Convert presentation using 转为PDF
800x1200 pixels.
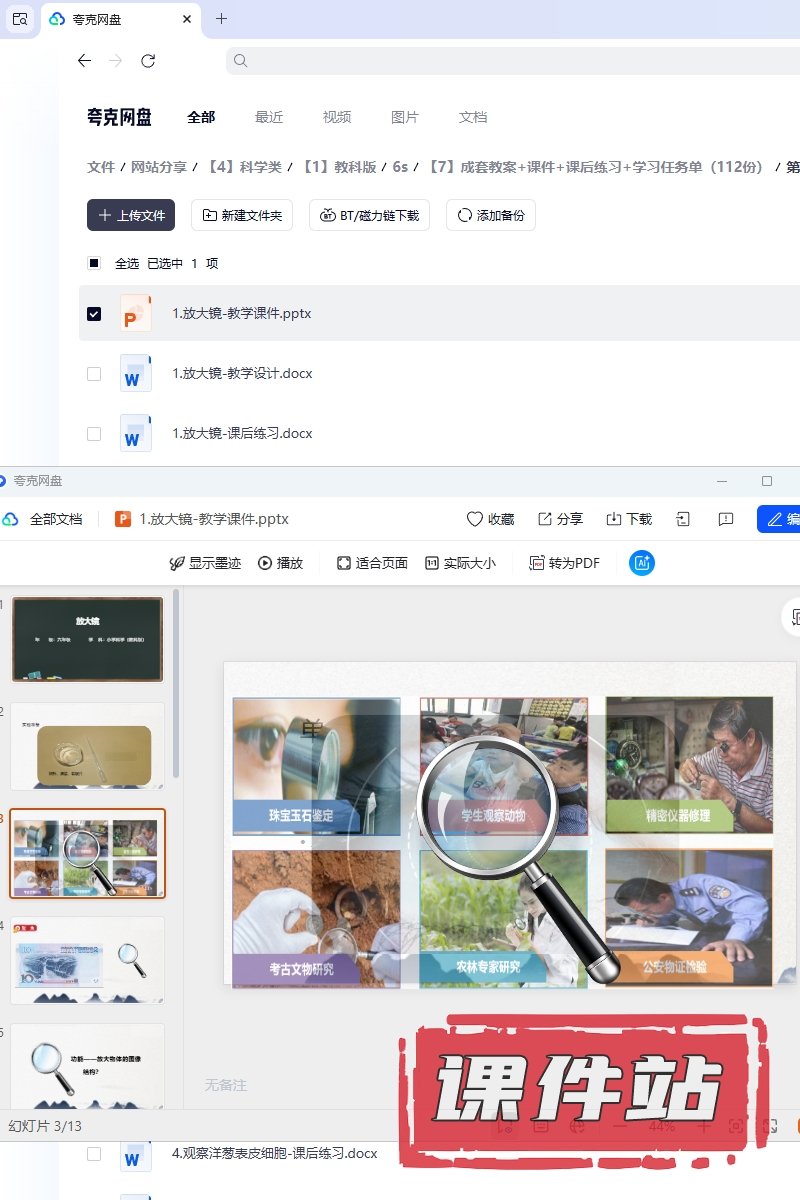pyautogui.click(x=564, y=563)
